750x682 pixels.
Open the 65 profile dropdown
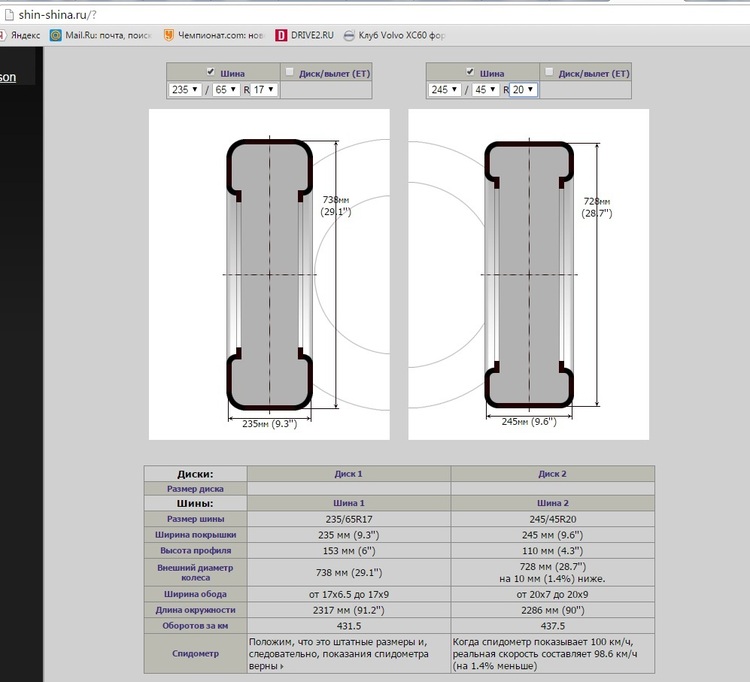pos(226,90)
